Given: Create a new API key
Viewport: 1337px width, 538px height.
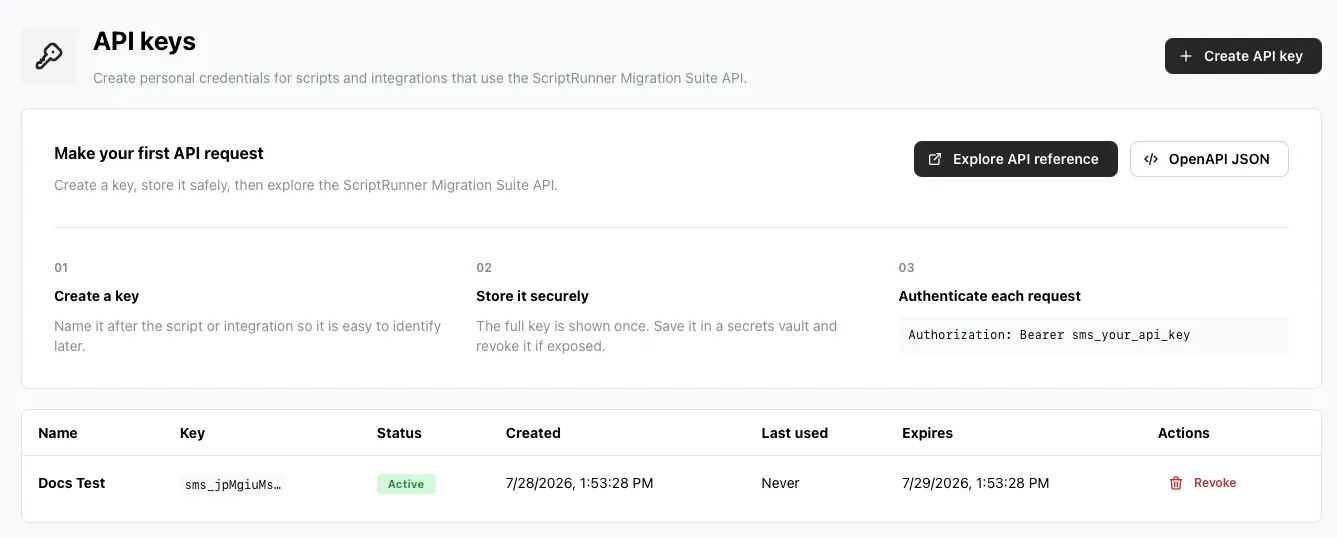Looking at the screenshot, I should point(1243,56).
